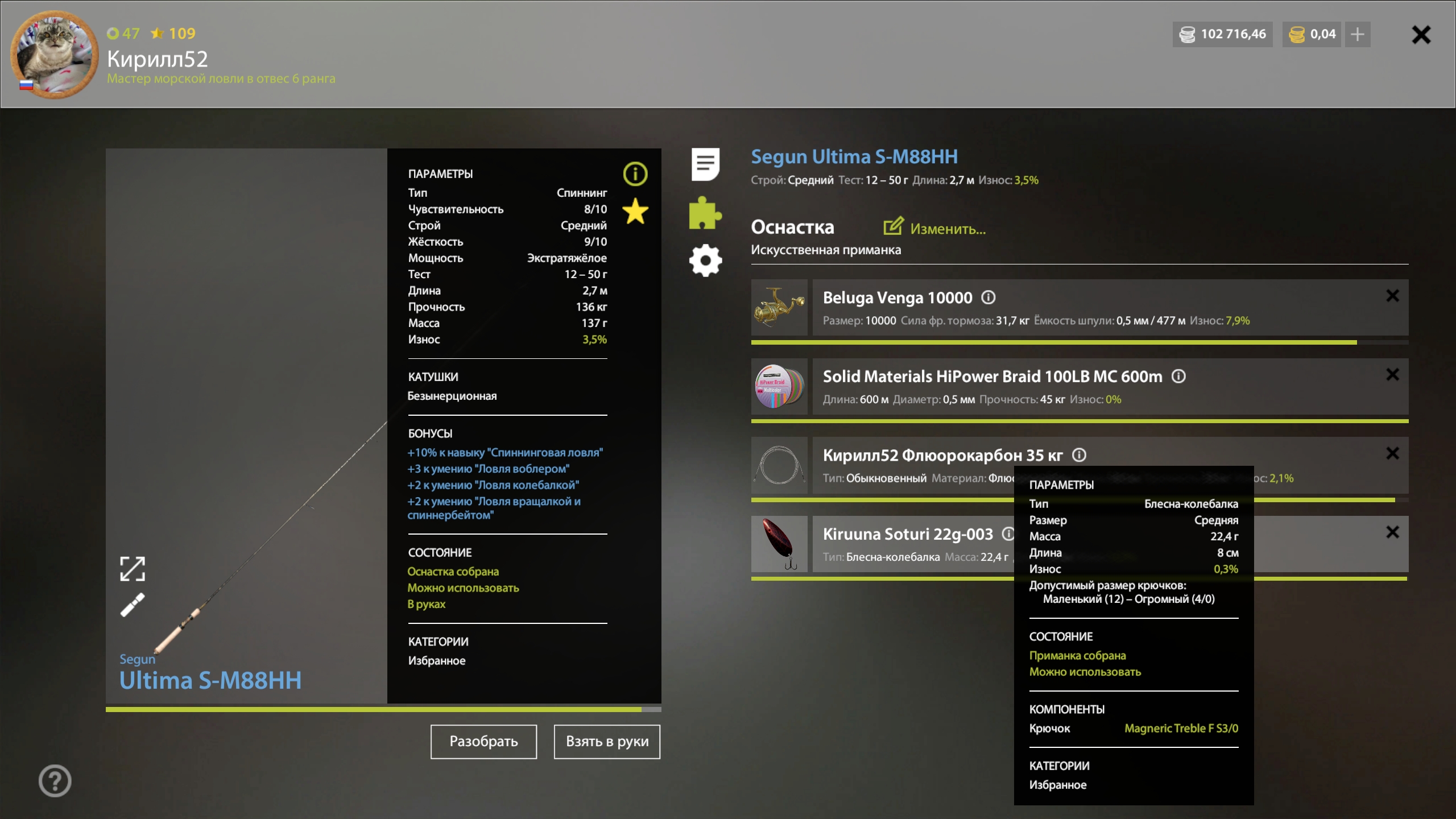Open the description notes tab icon
1456x819 pixels.
tap(705, 164)
